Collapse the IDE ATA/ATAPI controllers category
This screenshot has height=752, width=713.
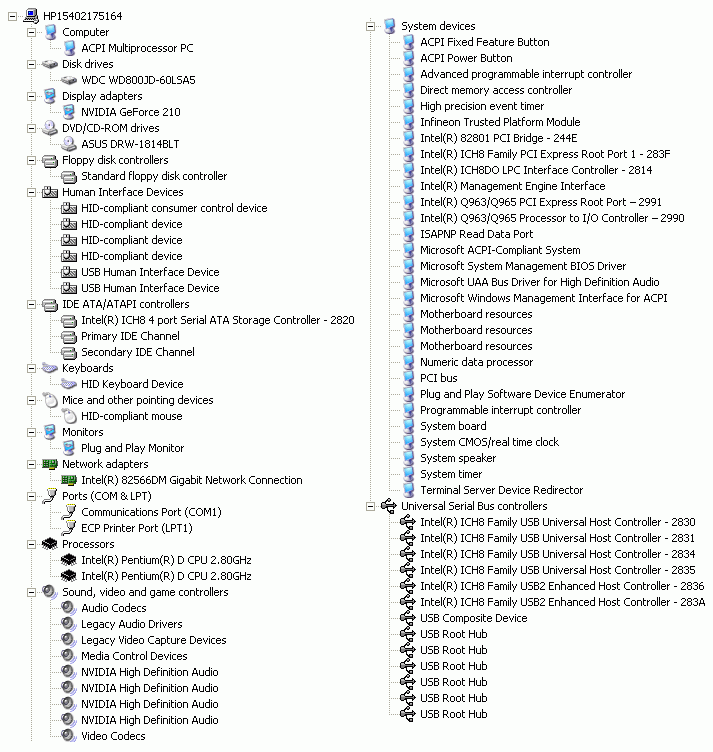(32, 305)
